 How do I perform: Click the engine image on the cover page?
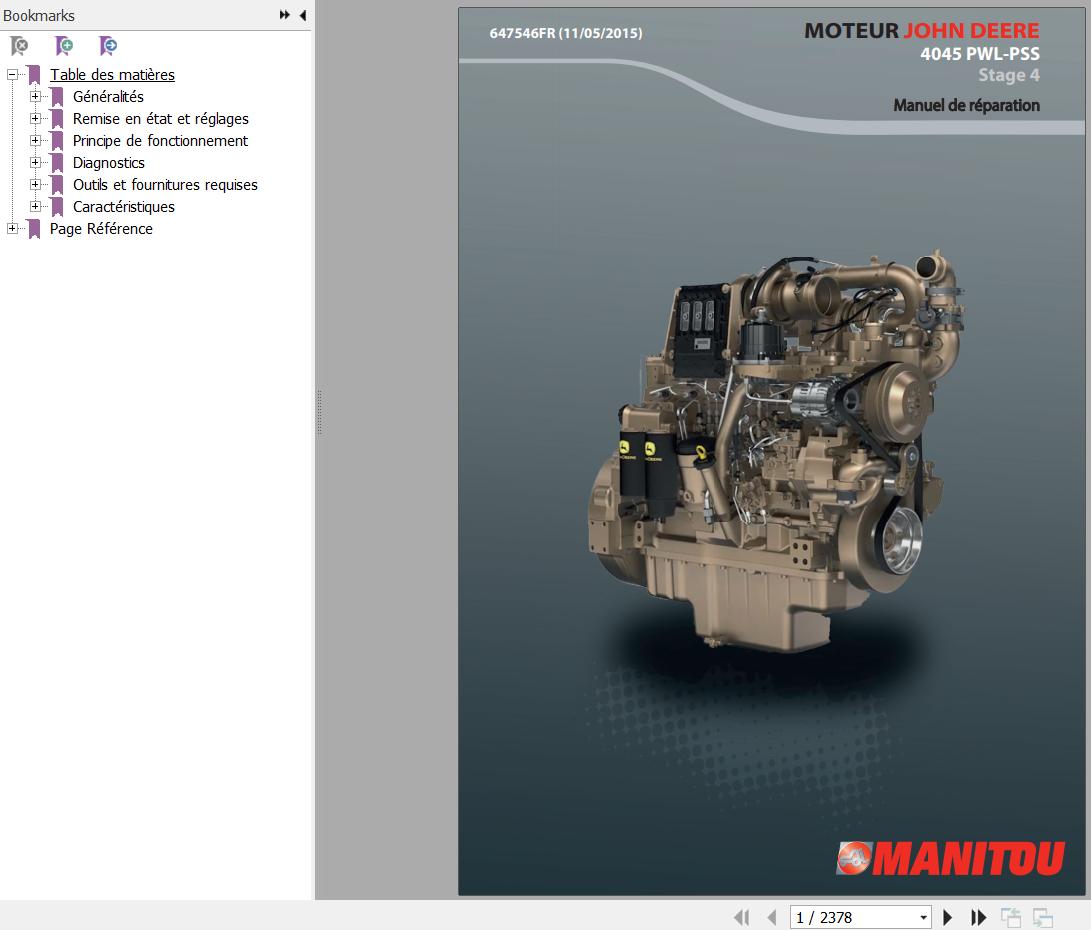[x=775, y=451]
